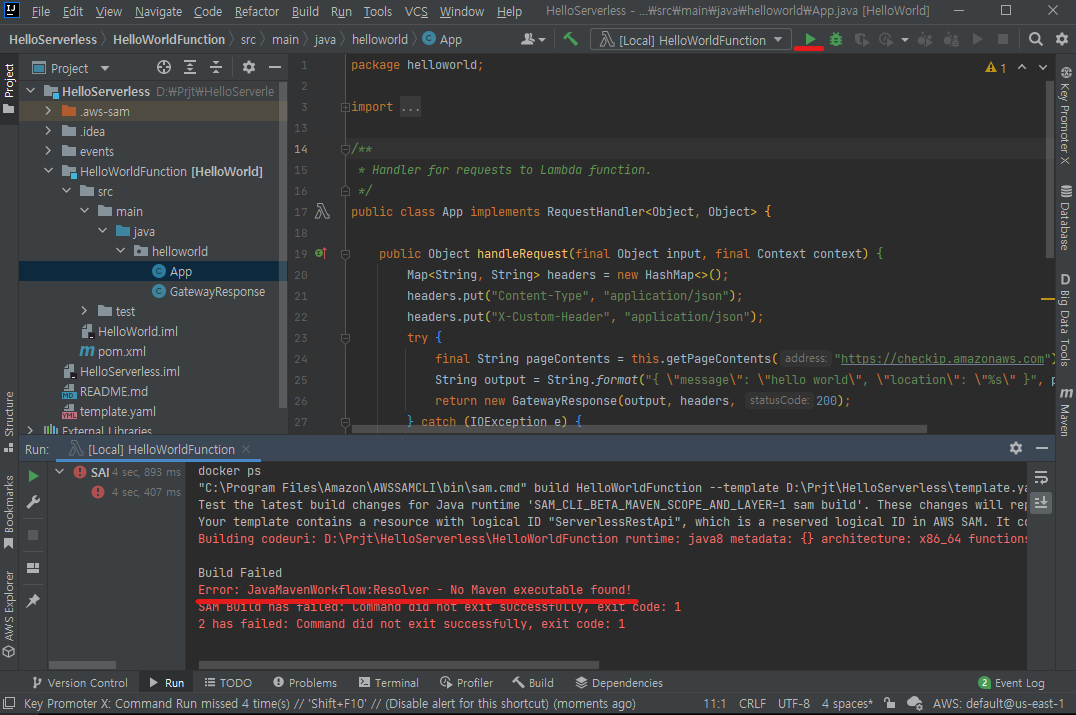Click the implements gutter icon on the handleRequest line

[x=320, y=253]
